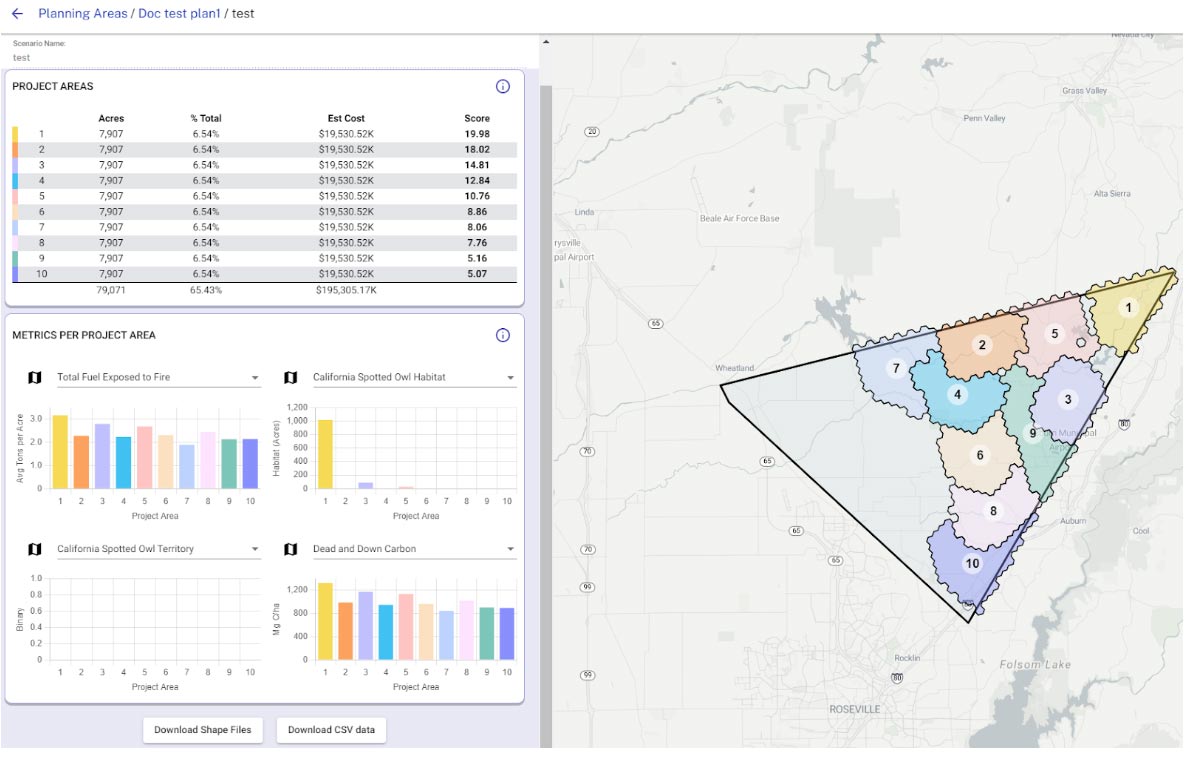Click map icon beside California Spotted Owl Habitat
Viewport: 1190px width, 760px height.
tap(291, 378)
